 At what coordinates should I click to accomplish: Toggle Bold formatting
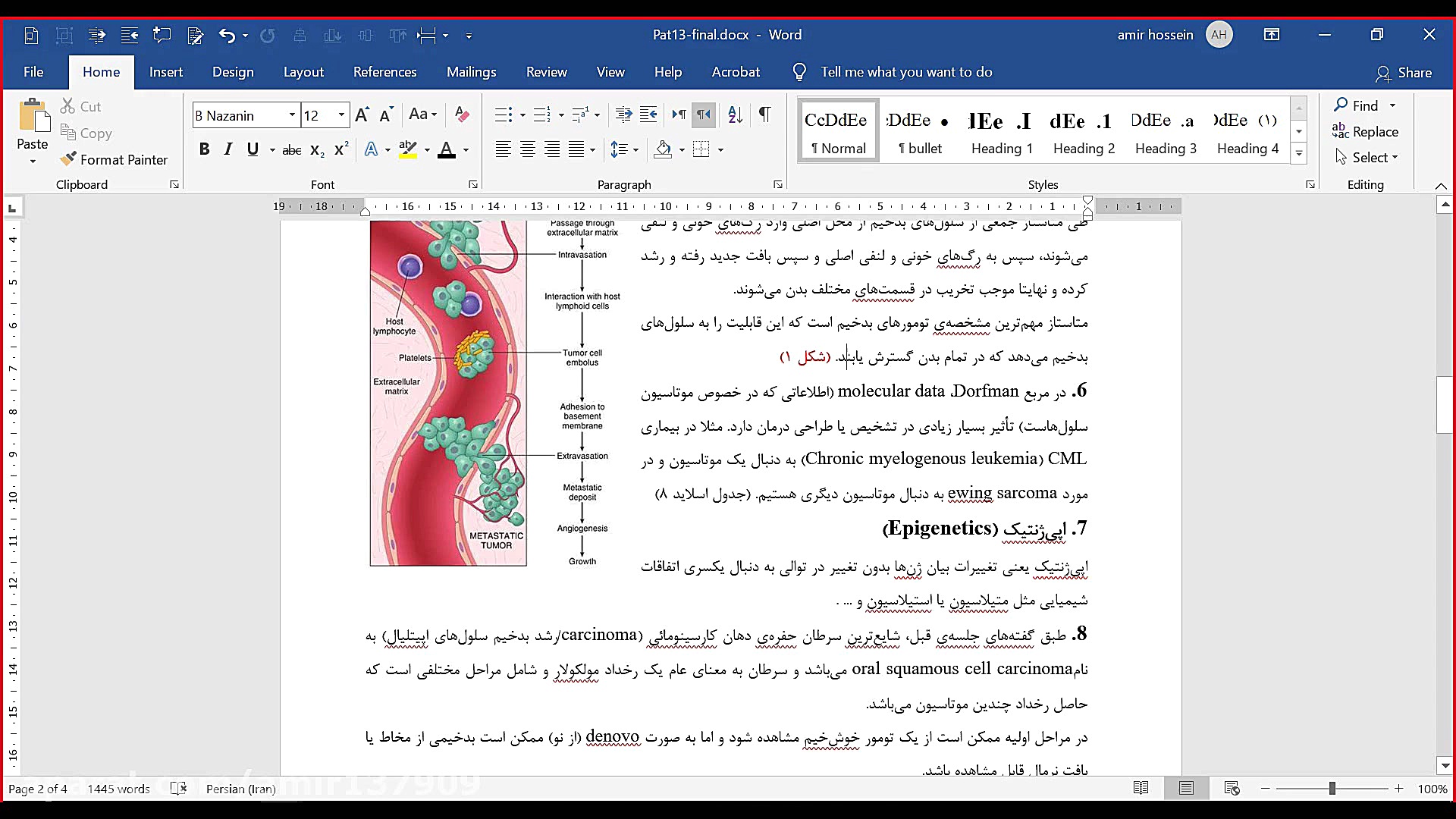coord(203,149)
